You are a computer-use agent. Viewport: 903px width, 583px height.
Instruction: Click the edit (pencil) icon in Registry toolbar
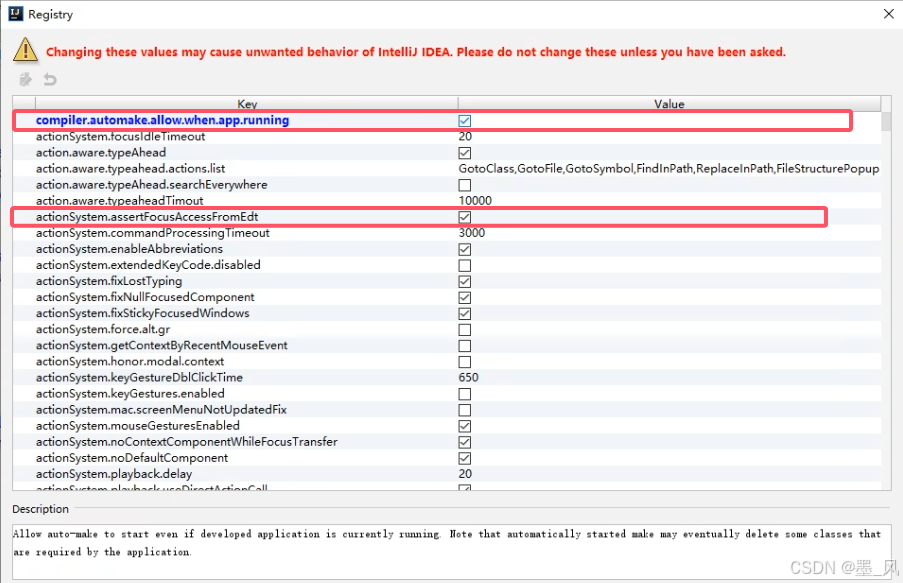pos(25,80)
